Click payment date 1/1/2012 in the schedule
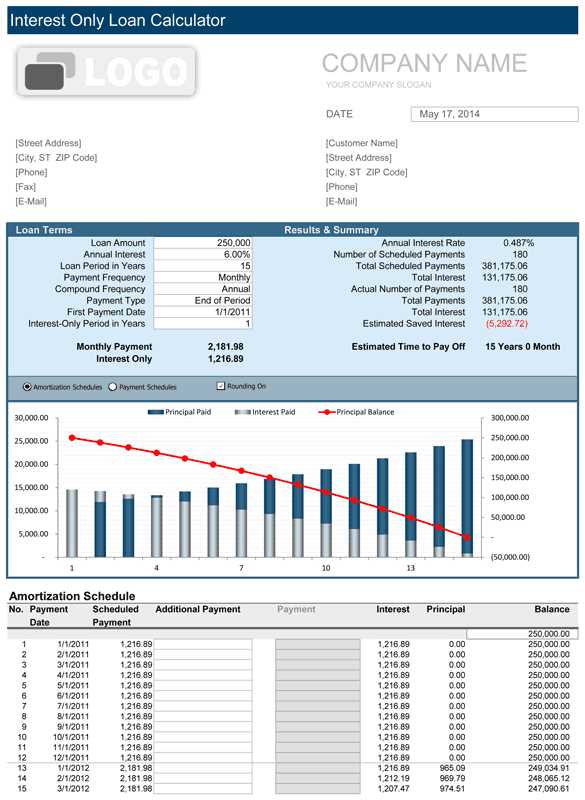Viewport: 585px width, 800px height. [x=73, y=768]
